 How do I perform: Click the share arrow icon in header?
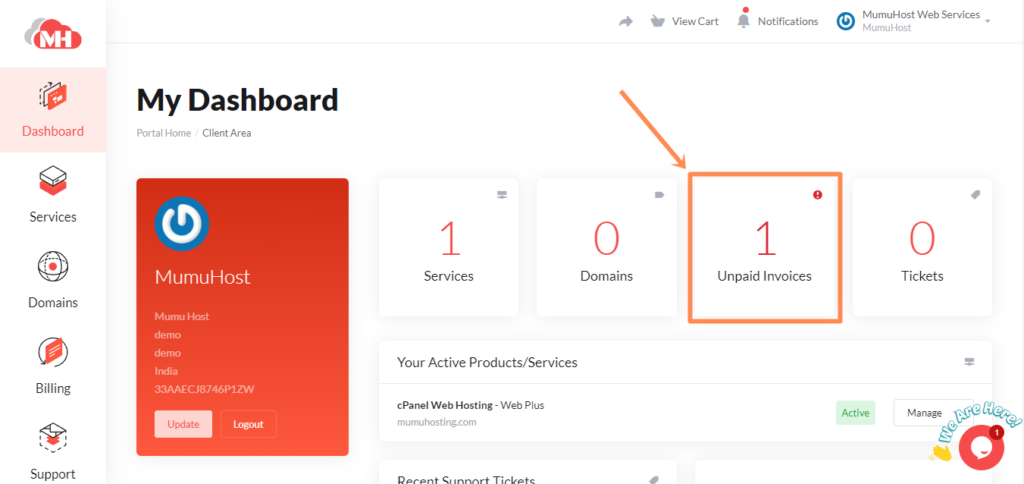coord(626,21)
